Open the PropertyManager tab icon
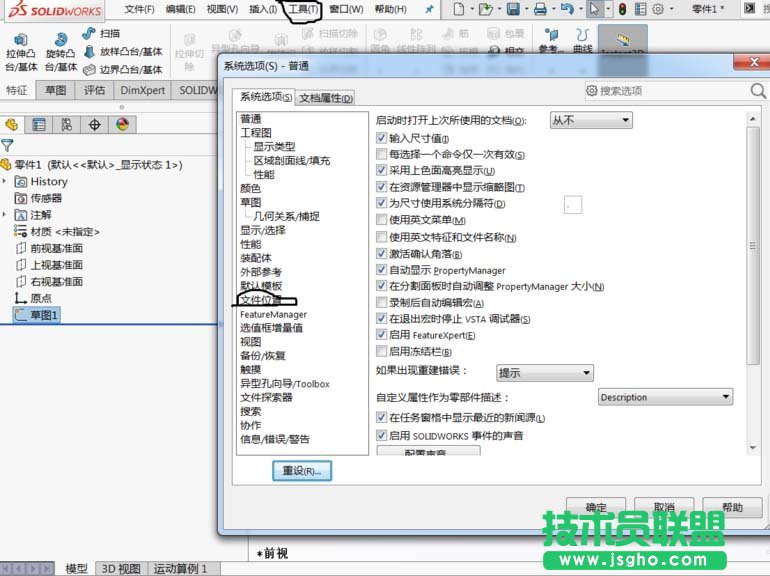 pyautogui.click(x=39, y=125)
